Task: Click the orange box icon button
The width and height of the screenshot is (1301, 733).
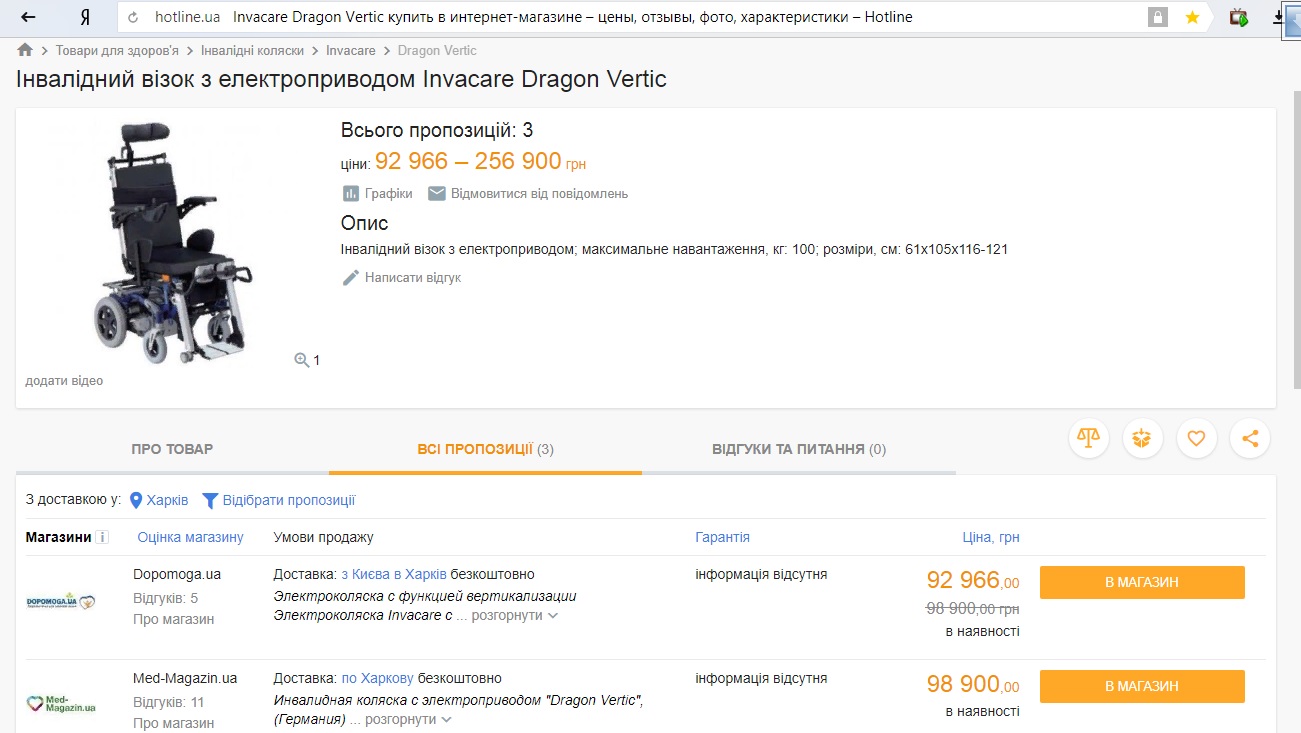Action: click(x=1143, y=438)
